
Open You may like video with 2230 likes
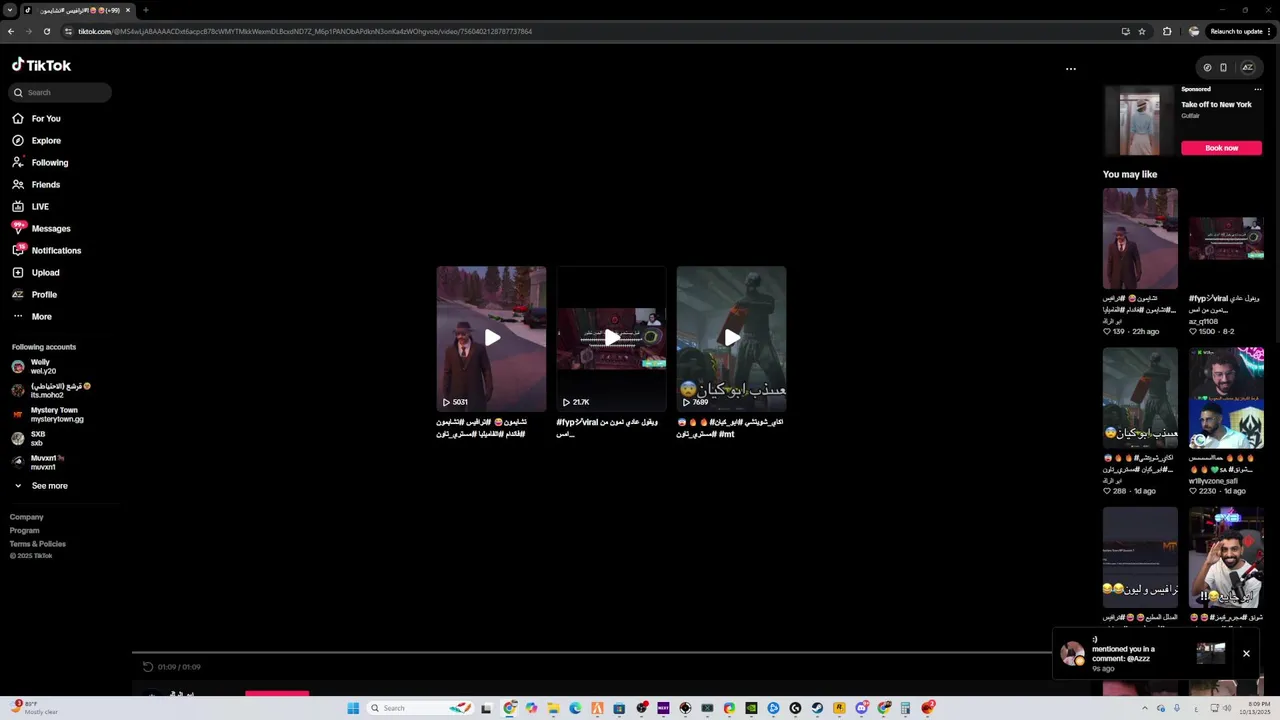pos(1226,398)
